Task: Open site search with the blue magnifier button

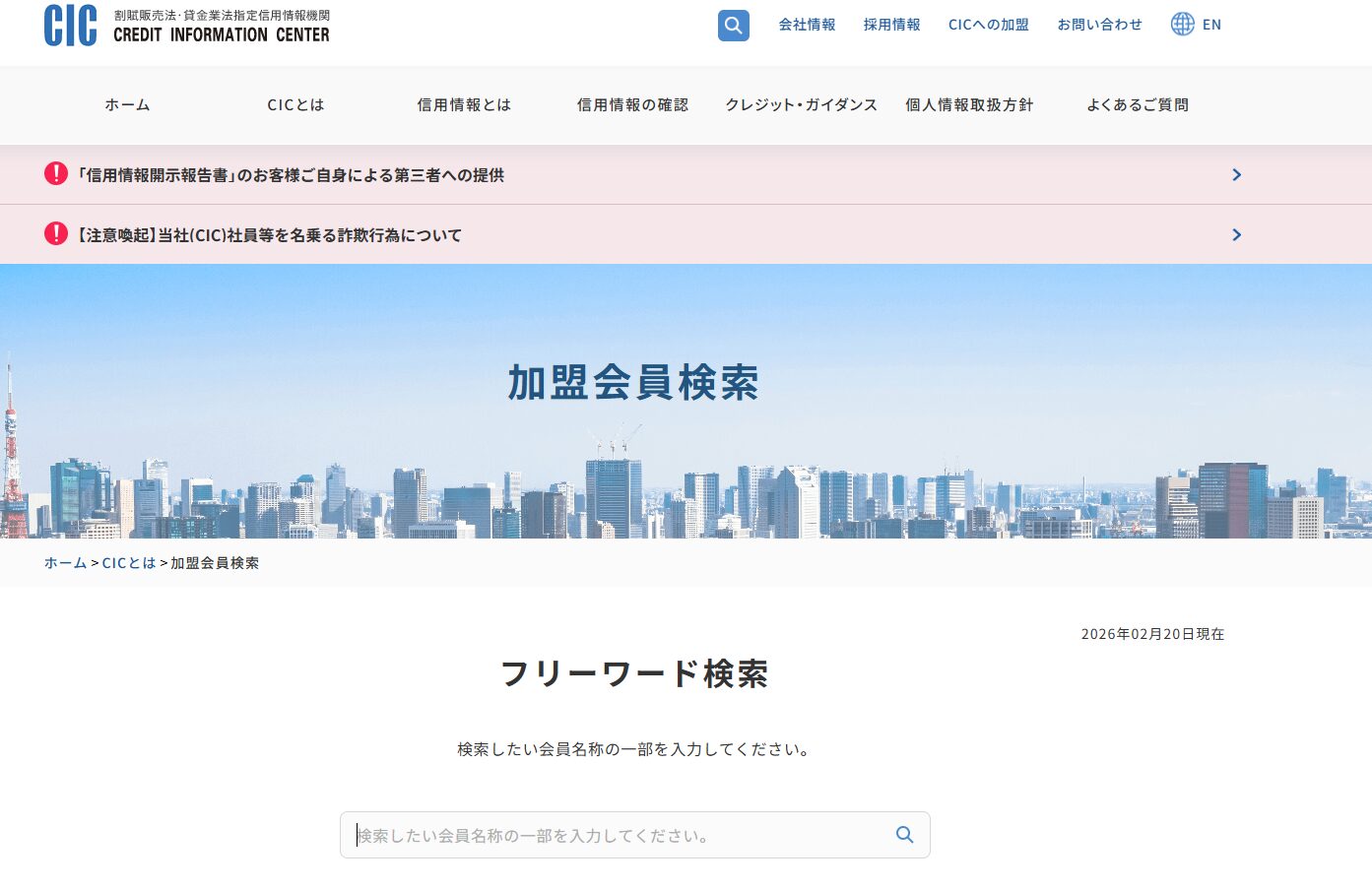Action: pyautogui.click(x=733, y=26)
